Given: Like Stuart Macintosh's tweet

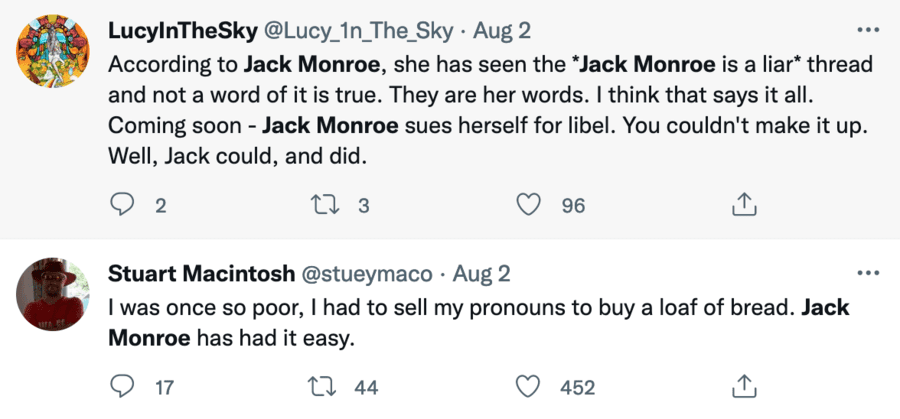Looking at the screenshot, I should 528,386.
